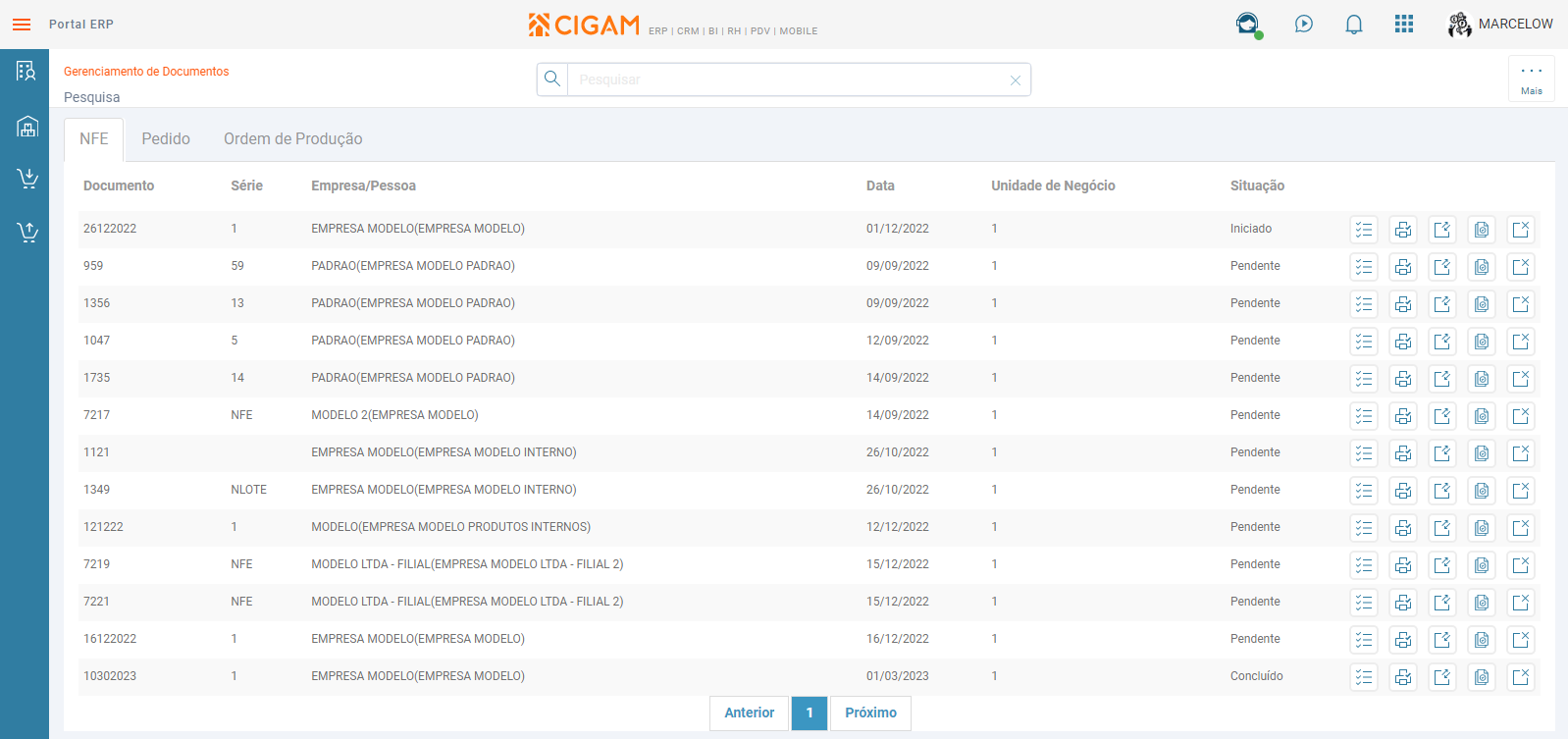Open the Mais options menu

coord(1532,79)
